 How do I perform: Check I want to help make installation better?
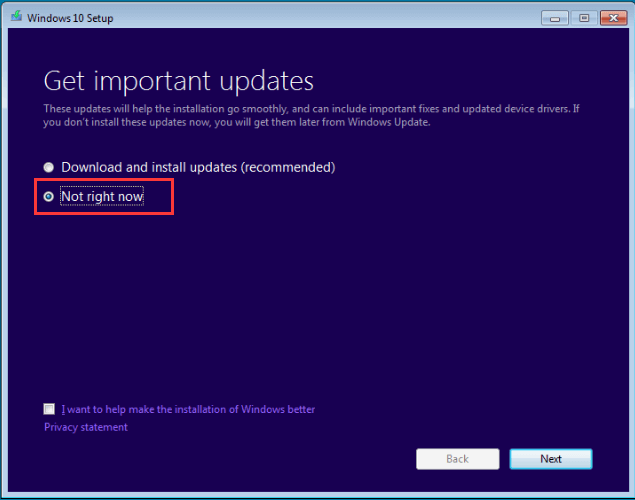(x=49, y=409)
